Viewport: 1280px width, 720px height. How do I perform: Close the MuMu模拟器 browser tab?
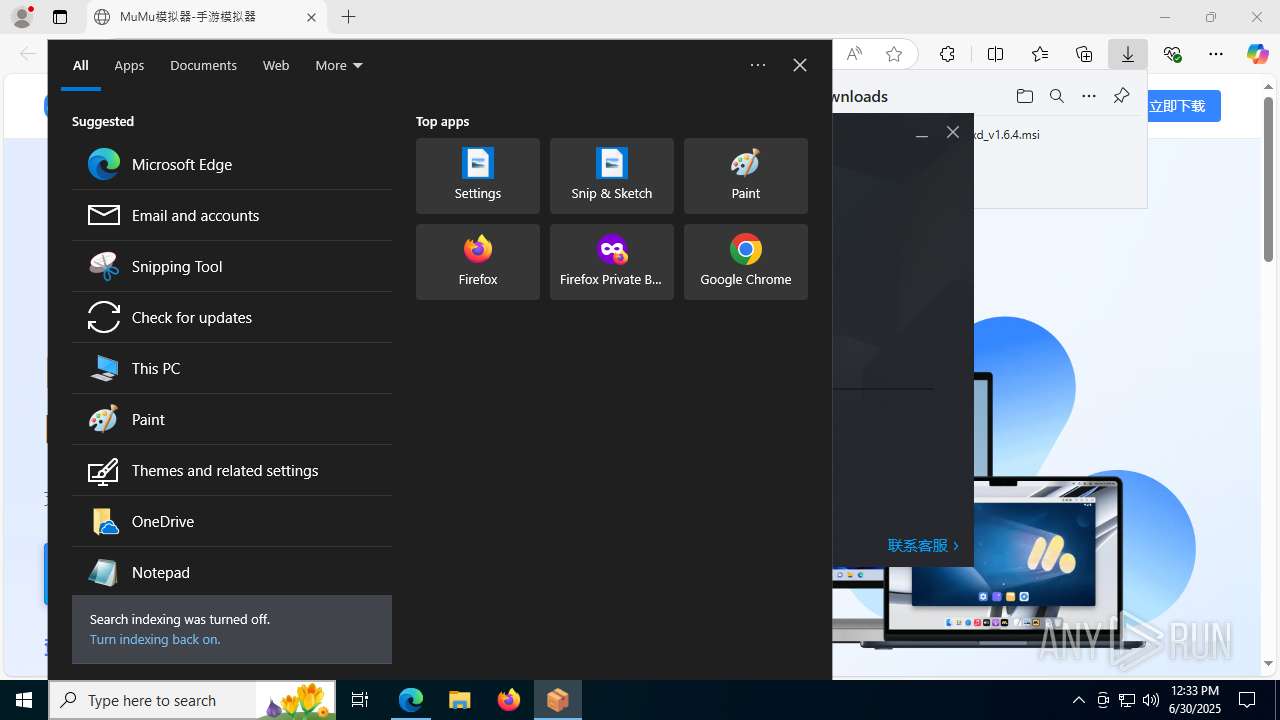(311, 17)
